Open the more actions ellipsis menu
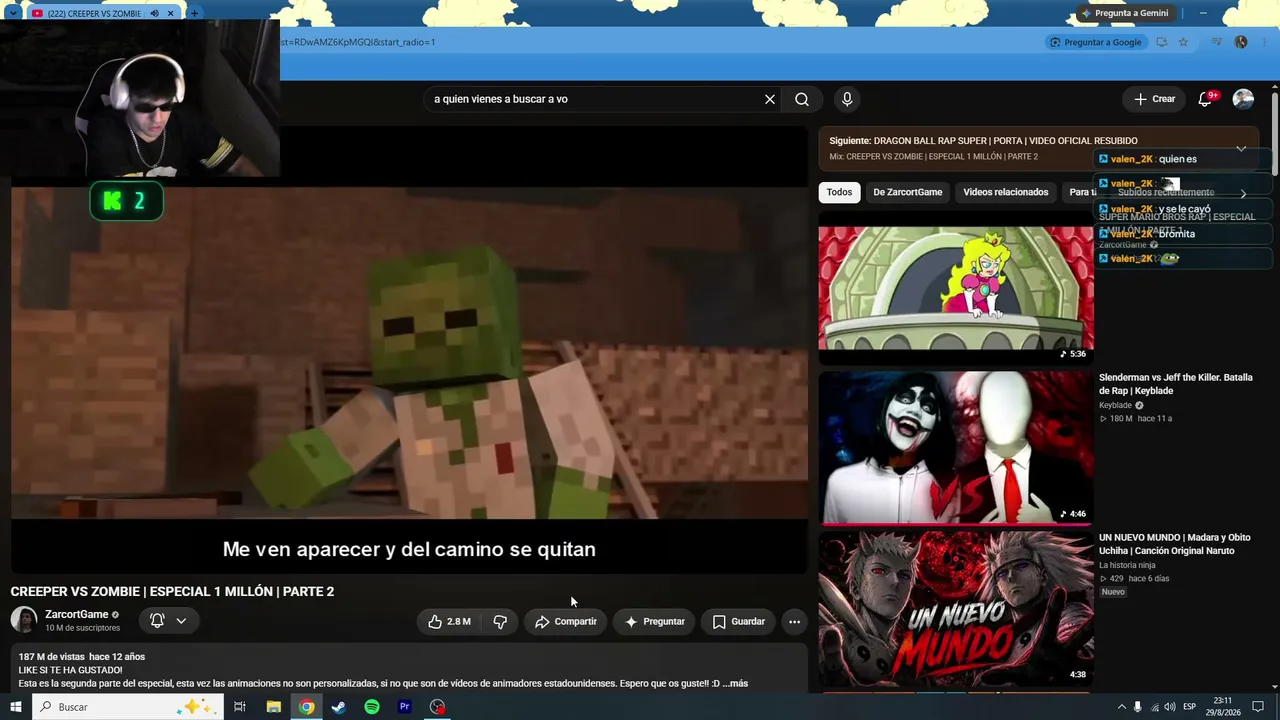 tap(794, 621)
